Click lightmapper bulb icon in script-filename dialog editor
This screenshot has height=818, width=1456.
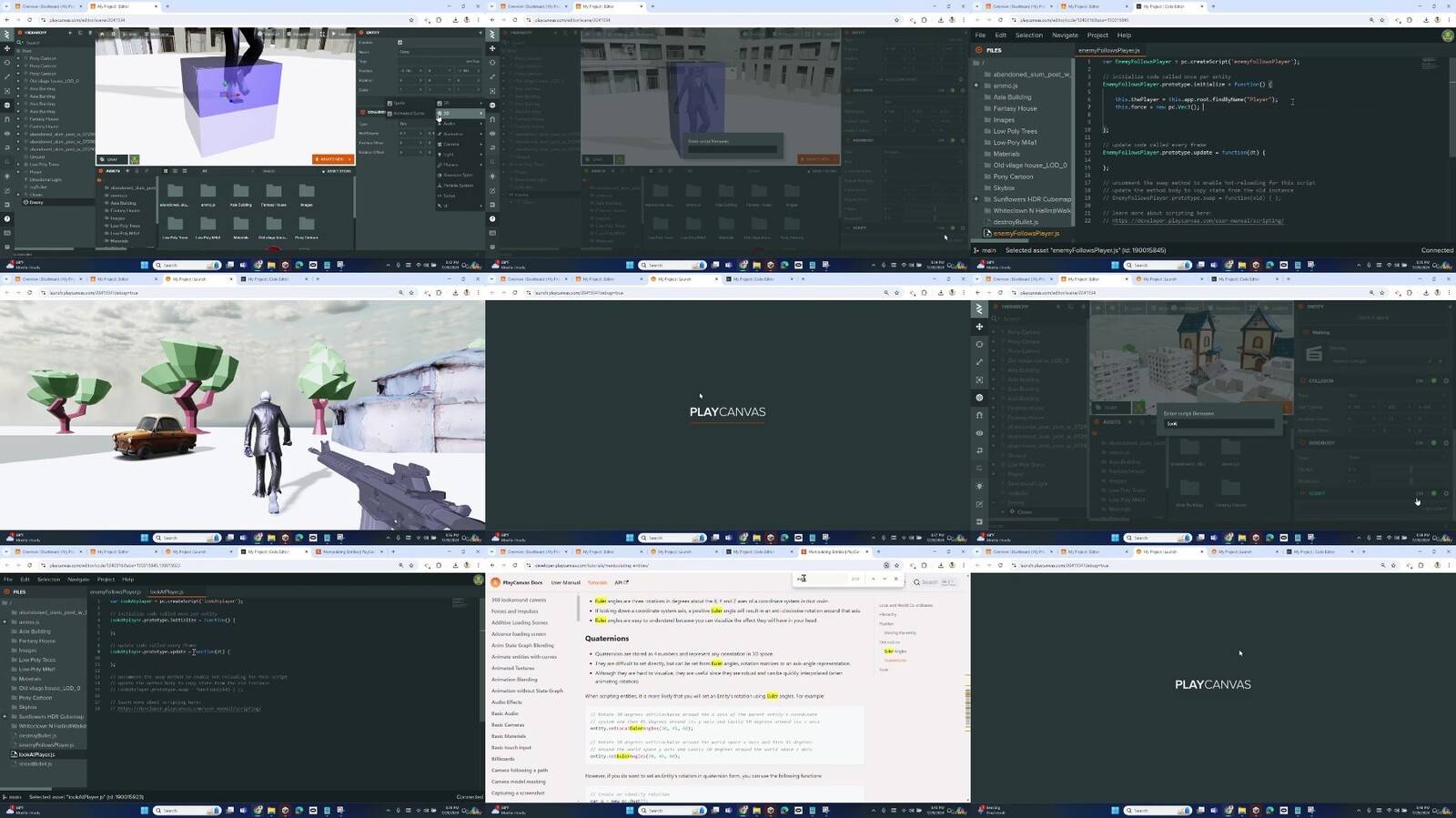[979, 486]
